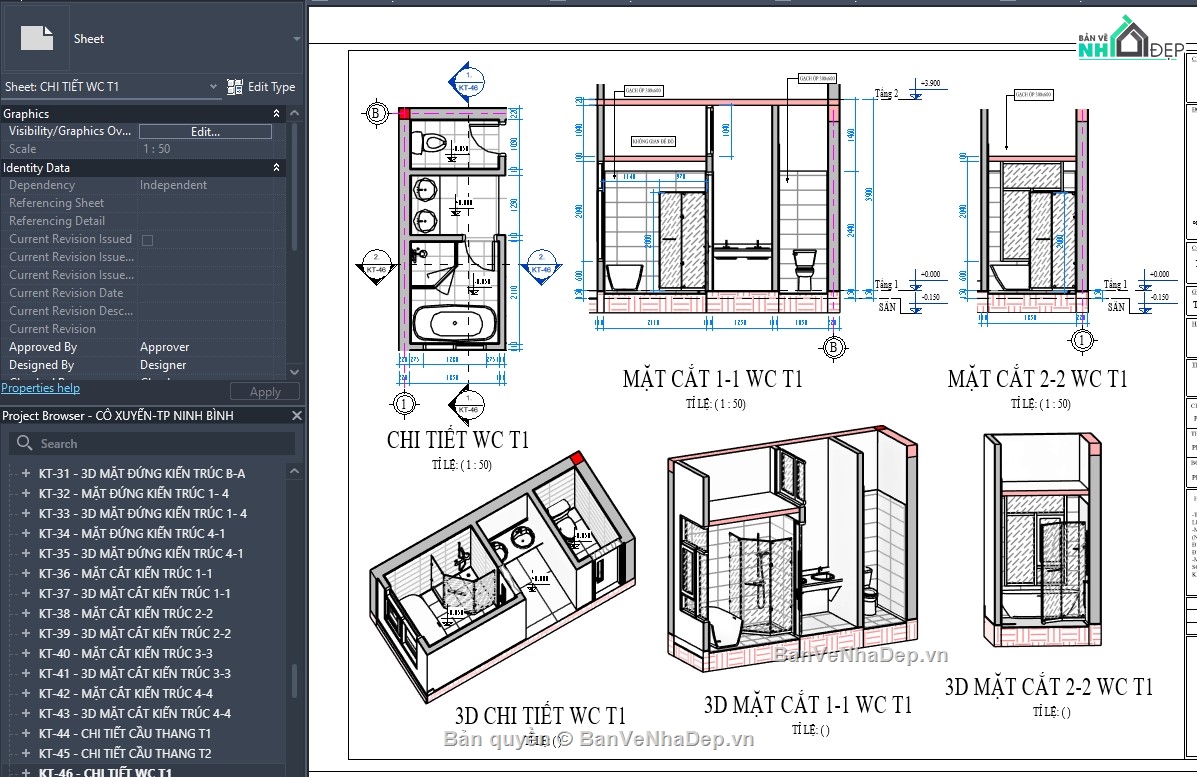
Task: Expand KT-32 - MẶT ĐỨNG KIẾN TRÚC 1-4
Action: pos(25,493)
